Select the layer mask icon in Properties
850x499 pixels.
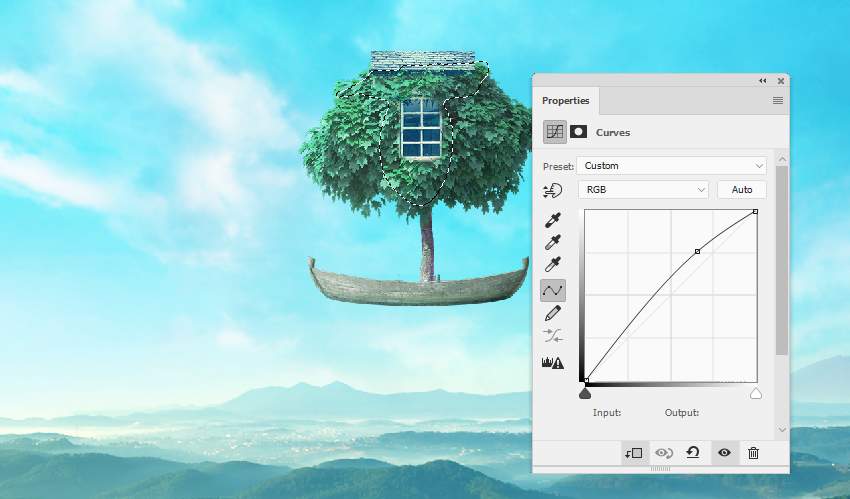[x=578, y=132]
